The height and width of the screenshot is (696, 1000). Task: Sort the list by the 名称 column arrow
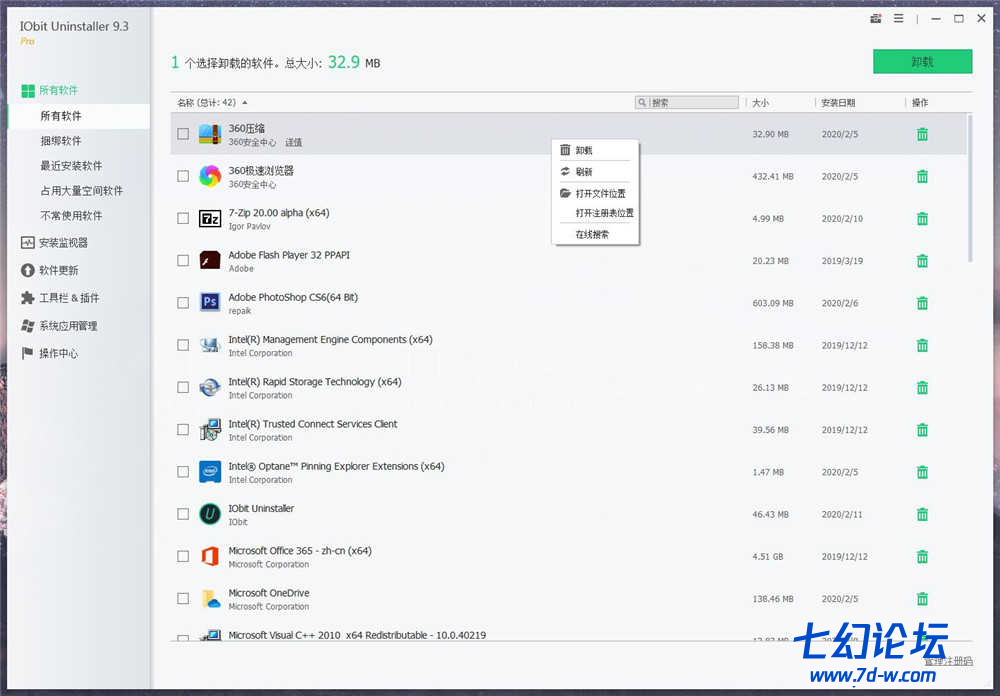pos(245,103)
